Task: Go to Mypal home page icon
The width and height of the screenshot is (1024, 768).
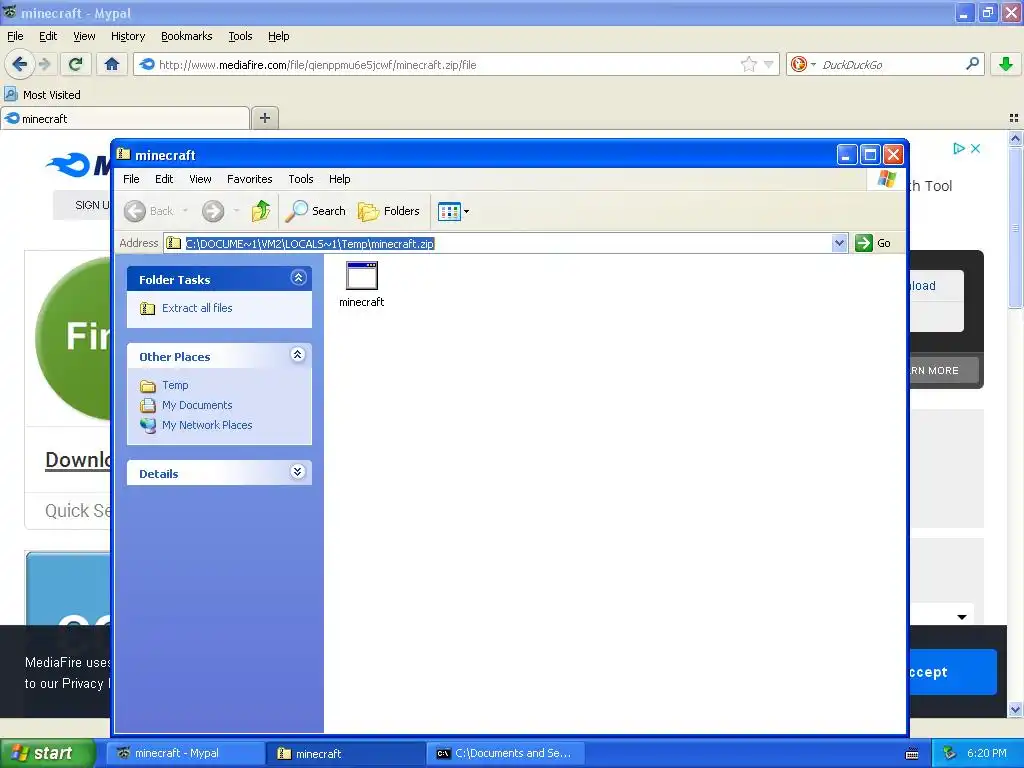Action: [x=112, y=64]
